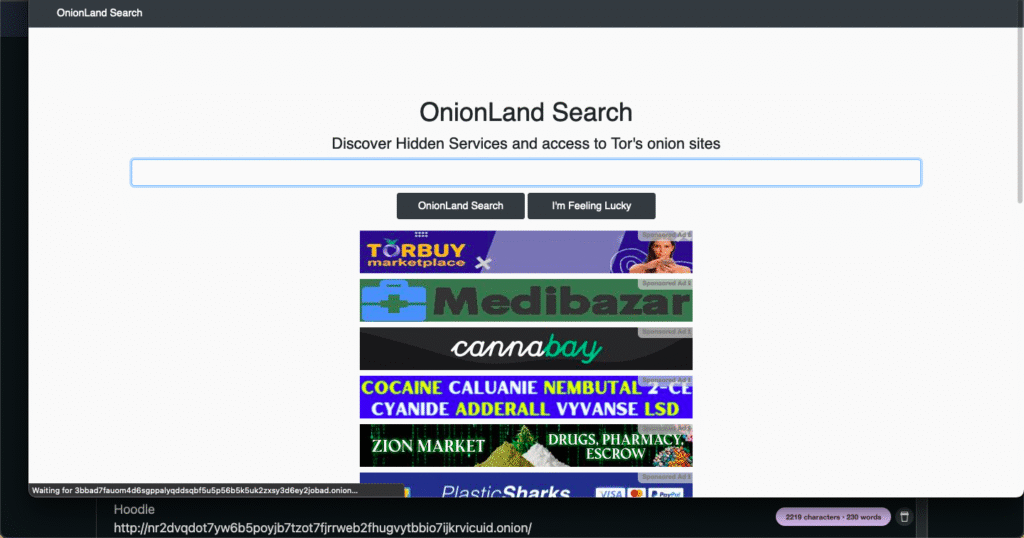Click the PayPal icon in PlasticSharks banner

(x=672, y=492)
